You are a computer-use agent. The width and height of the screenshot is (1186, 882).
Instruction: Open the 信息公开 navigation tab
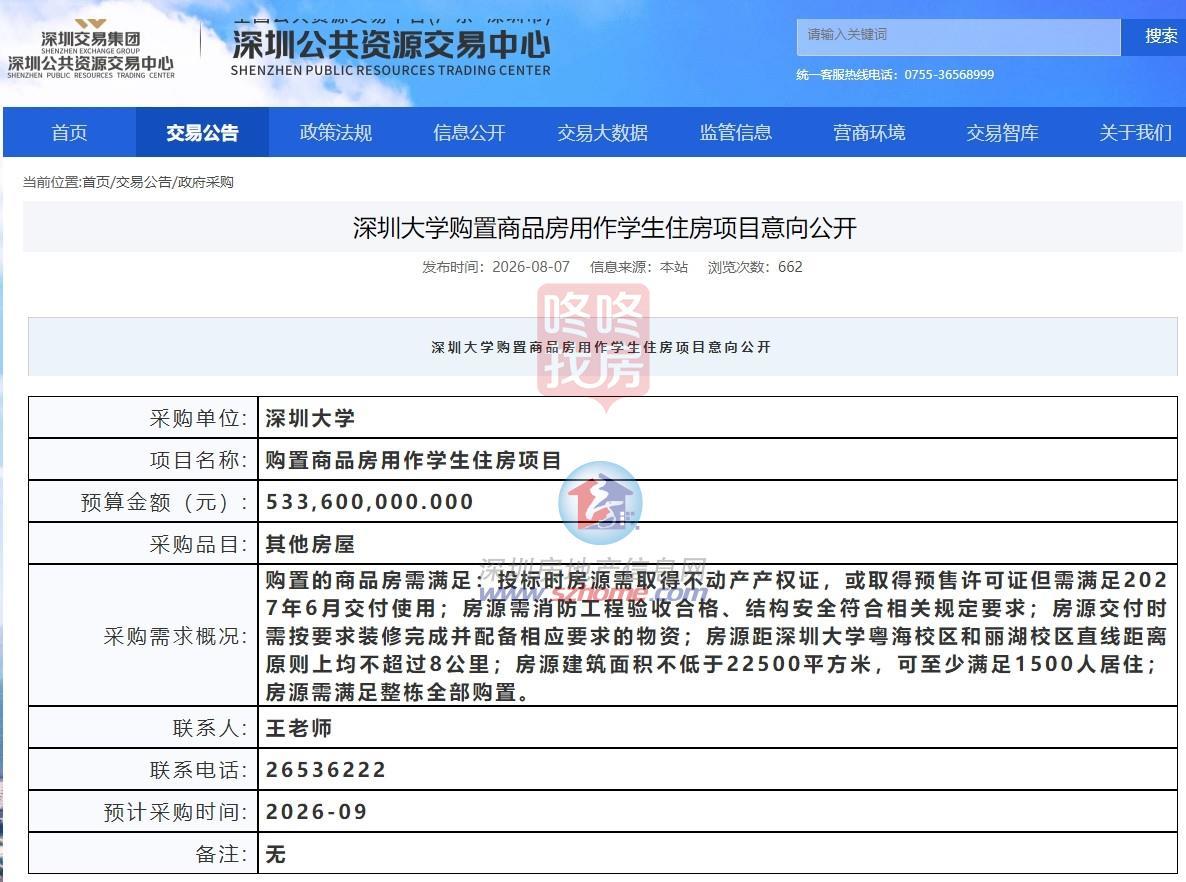click(469, 132)
